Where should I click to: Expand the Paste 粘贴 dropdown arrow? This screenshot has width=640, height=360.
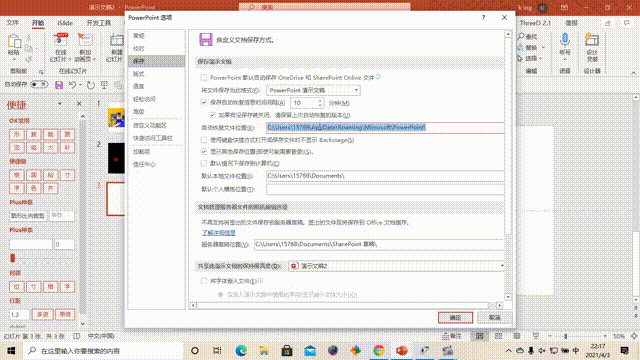14,59
